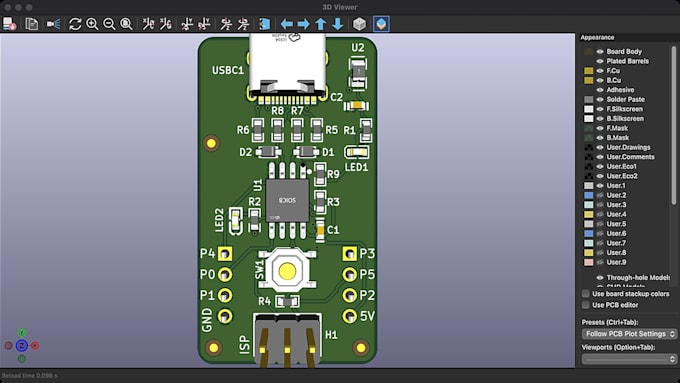Flip board view icon

click(265, 24)
